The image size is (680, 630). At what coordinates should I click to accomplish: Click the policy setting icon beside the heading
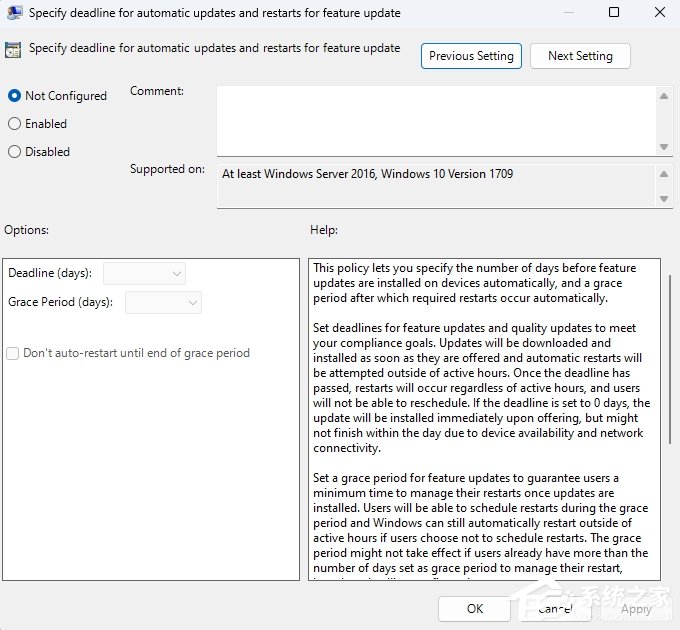[x=14, y=49]
